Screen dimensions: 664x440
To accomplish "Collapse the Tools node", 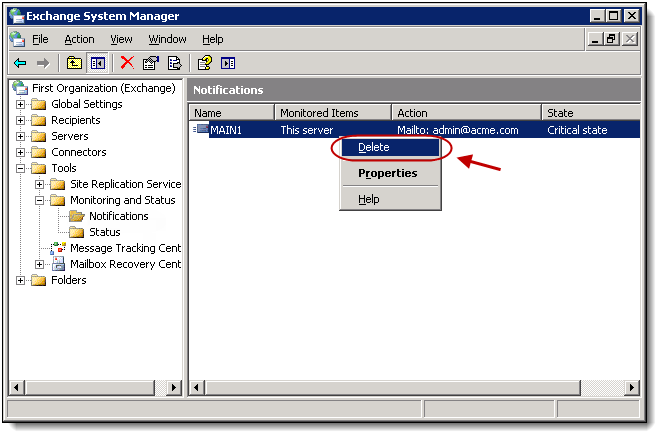I will [20, 169].
